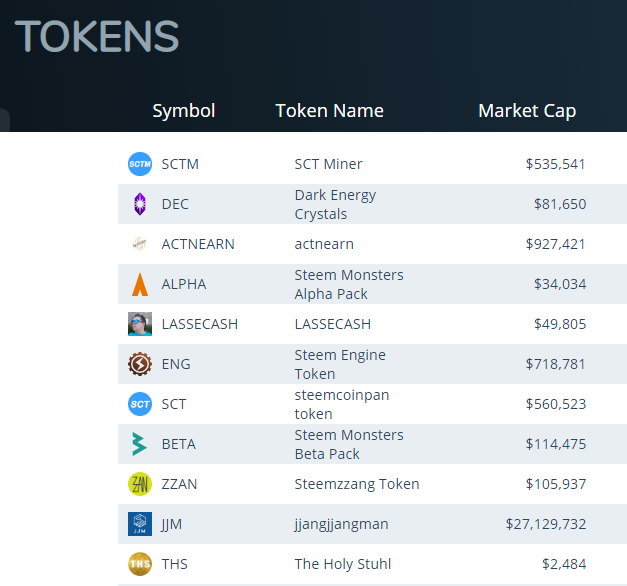627x586 pixels.
Task: Click Steem Monsters Beta Pack name
Action: click(349, 444)
